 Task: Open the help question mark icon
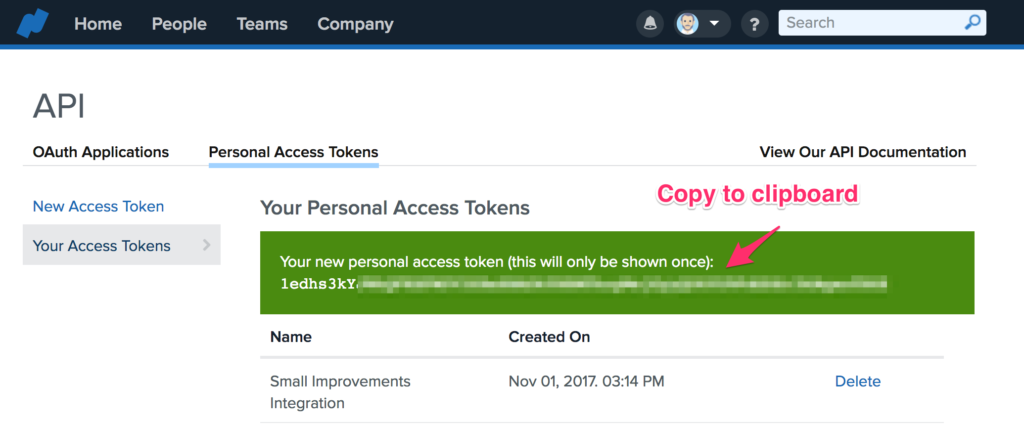(x=754, y=23)
